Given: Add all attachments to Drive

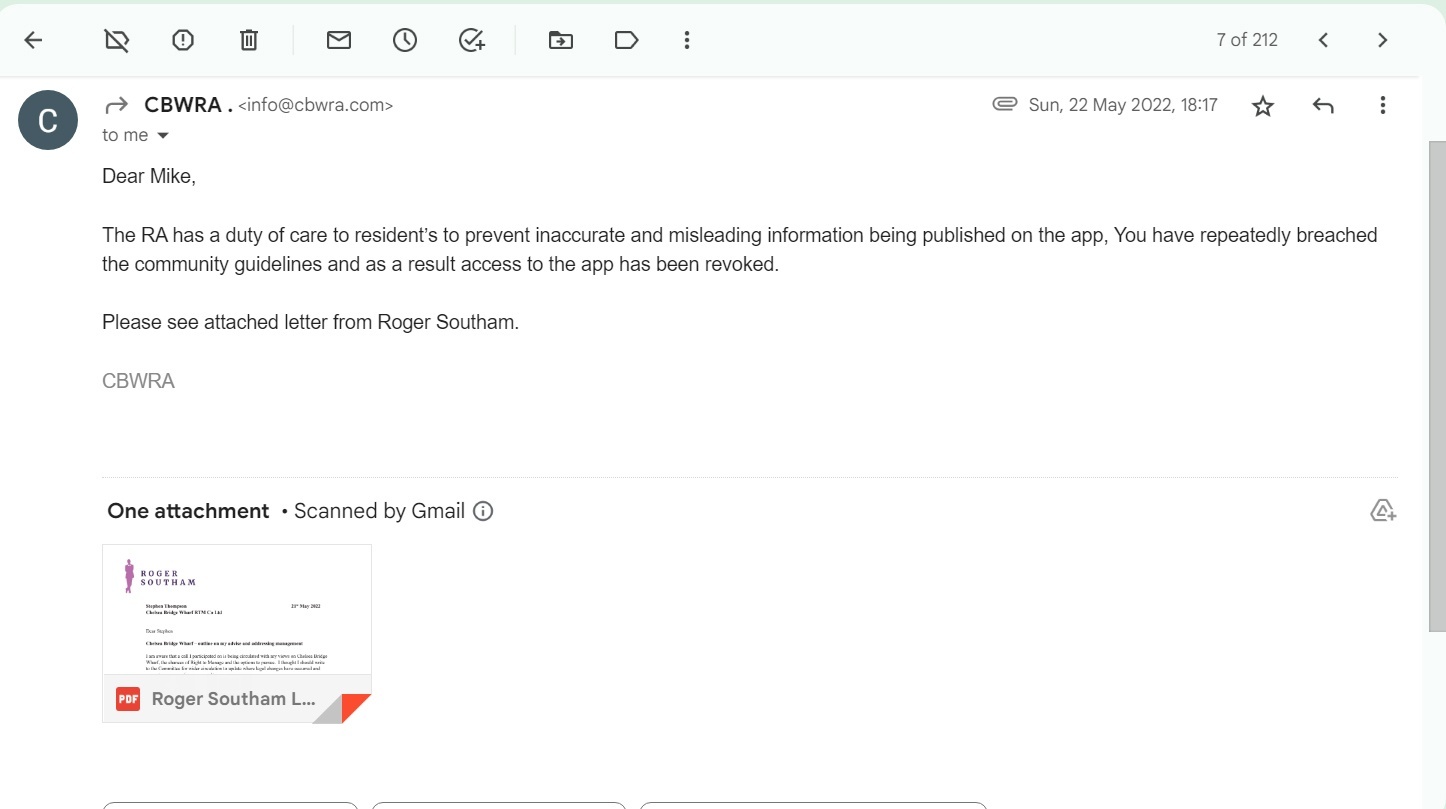Looking at the screenshot, I should pyautogui.click(x=1382, y=511).
